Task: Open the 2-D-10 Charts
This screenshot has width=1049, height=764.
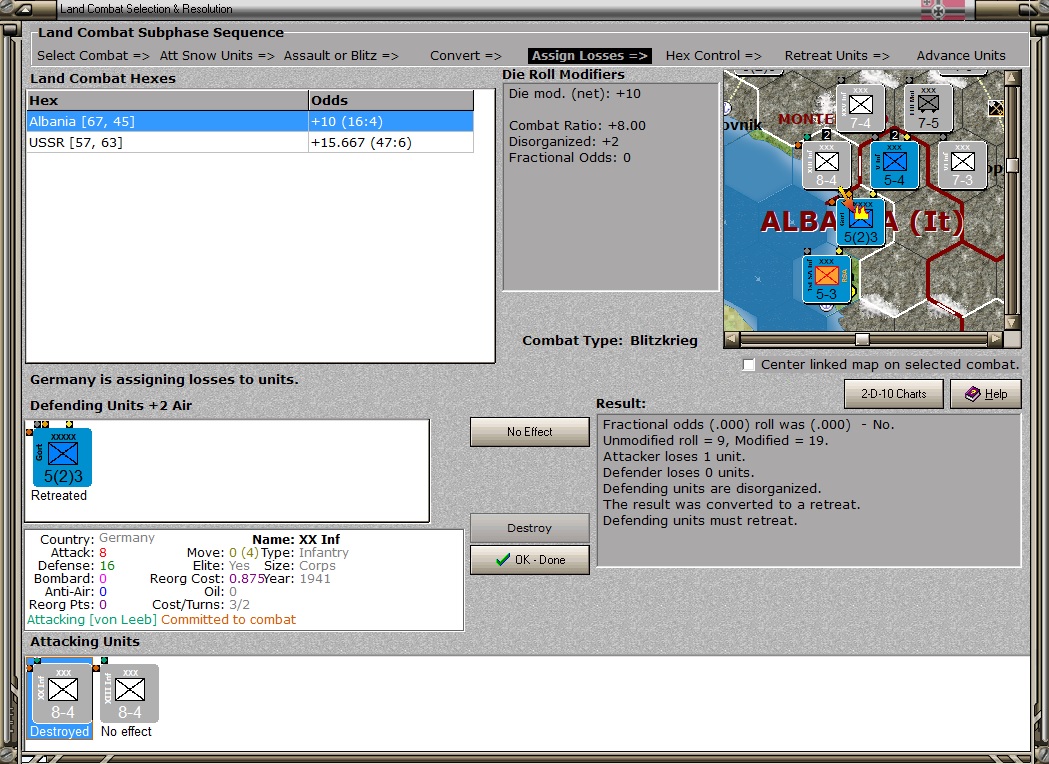Action: (x=893, y=394)
